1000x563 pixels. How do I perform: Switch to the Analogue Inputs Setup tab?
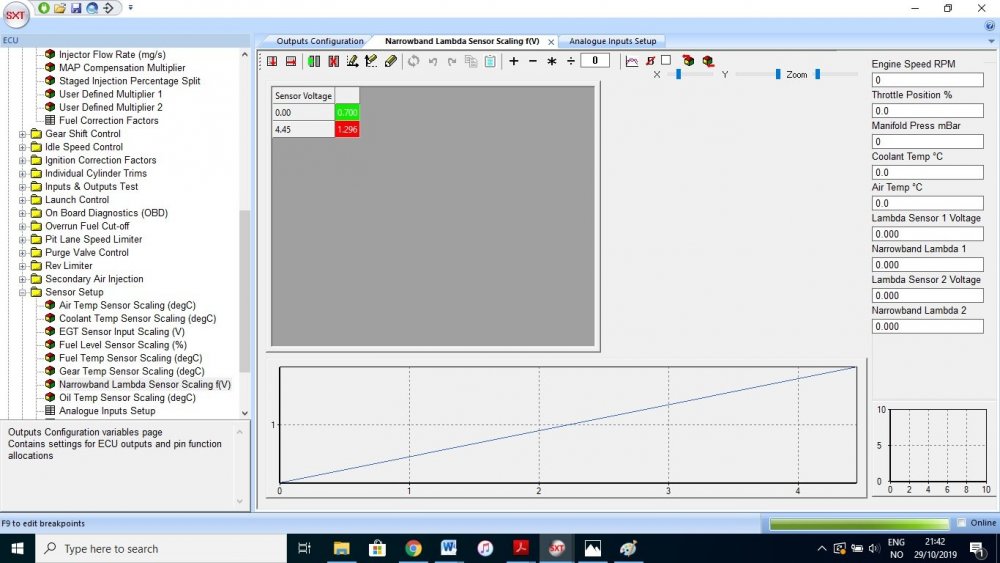pos(612,41)
